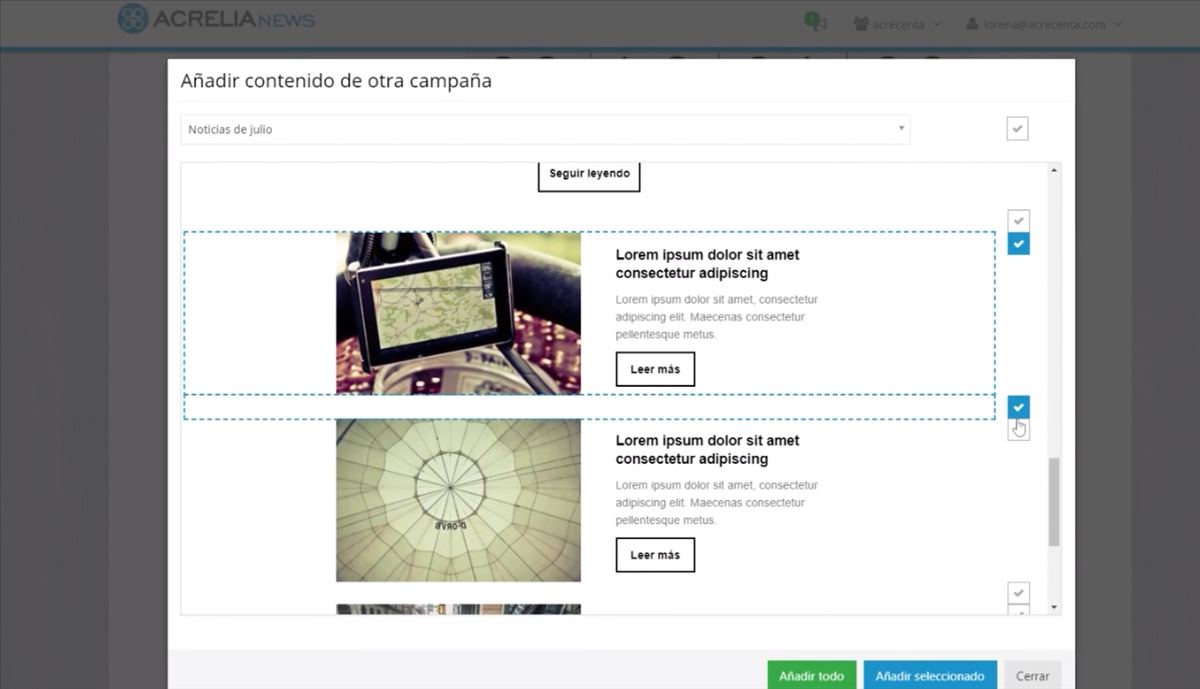Click the content list scrollbar thumb
Screen dimensions: 1200x689
pos(1054,502)
